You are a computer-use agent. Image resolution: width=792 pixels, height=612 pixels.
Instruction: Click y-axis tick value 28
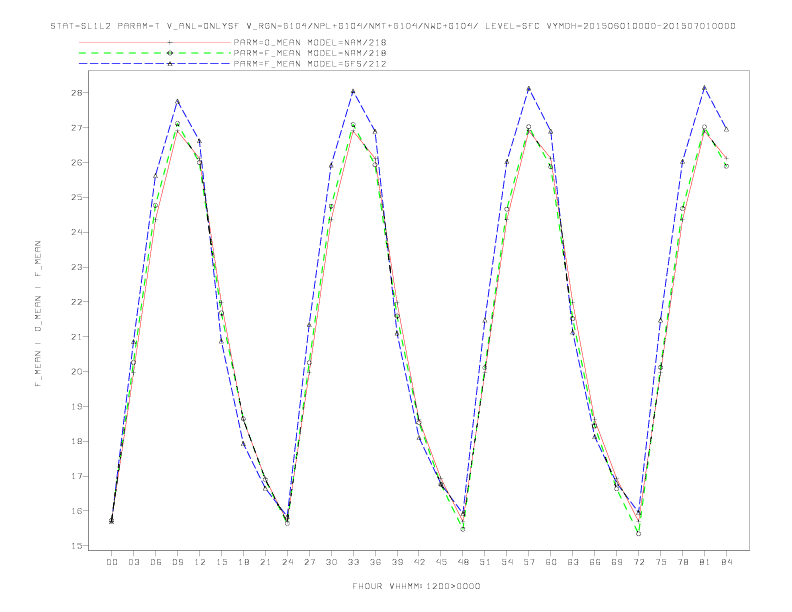[78, 93]
